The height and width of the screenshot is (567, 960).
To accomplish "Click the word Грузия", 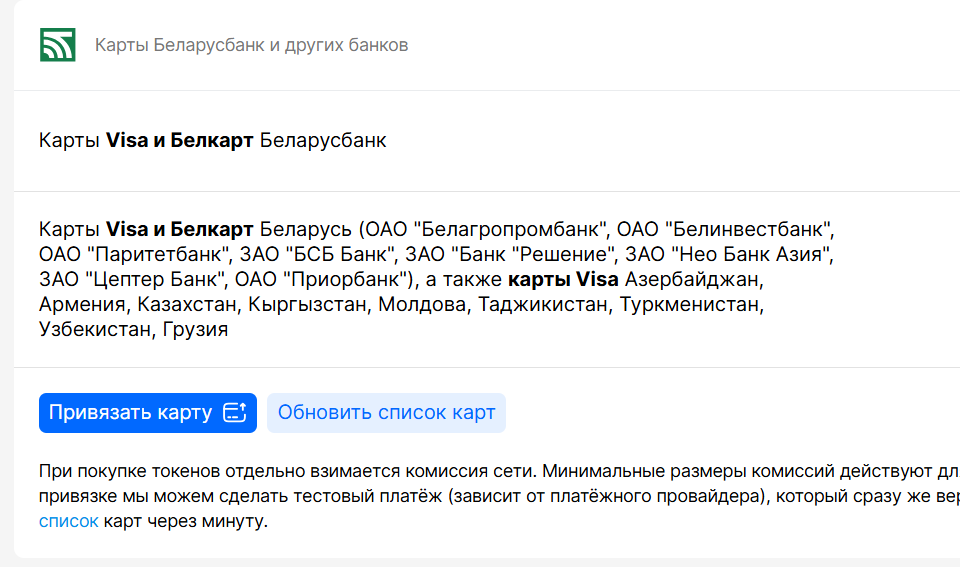I will click(195, 329).
